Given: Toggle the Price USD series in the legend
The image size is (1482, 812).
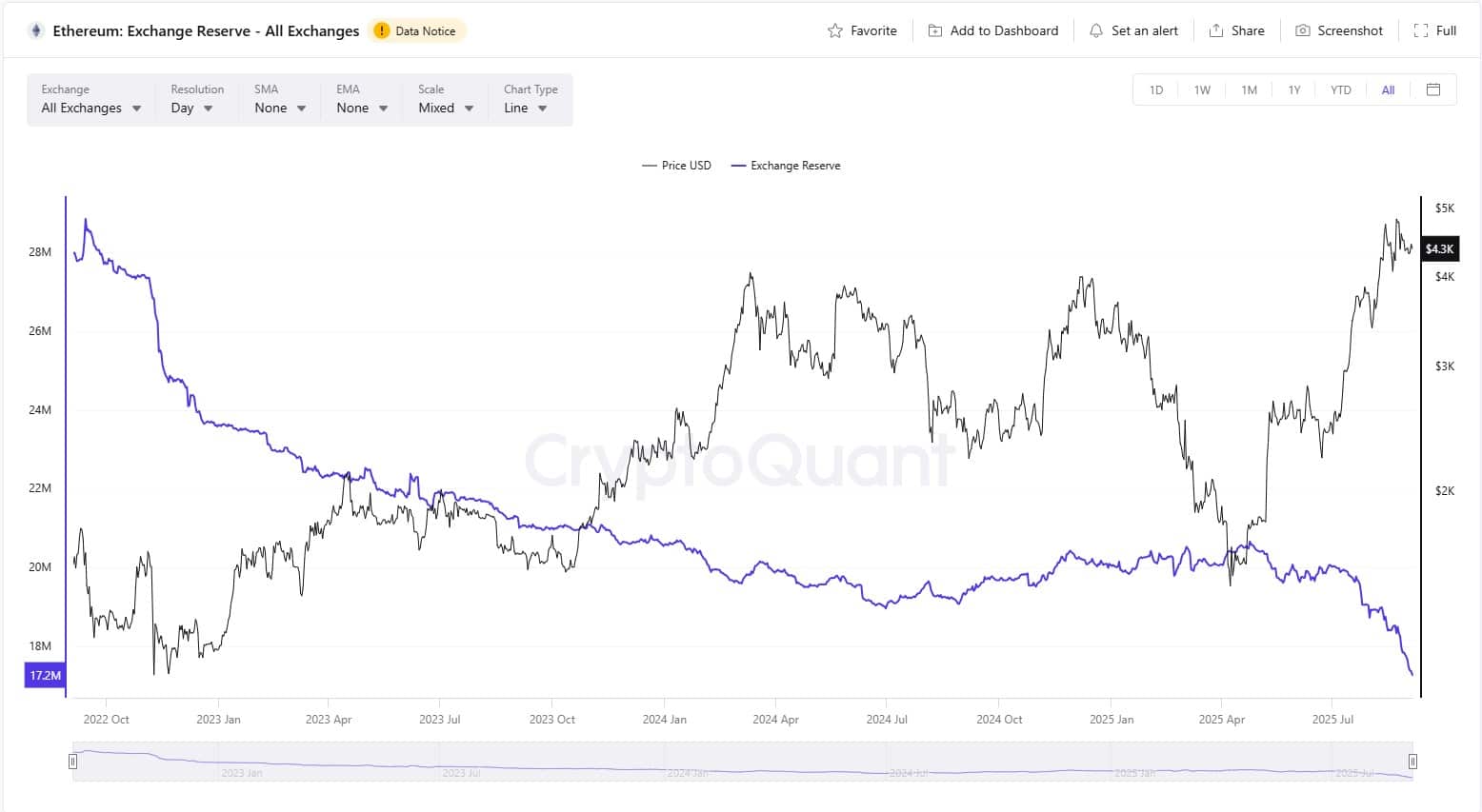Looking at the screenshot, I should tap(676, 165).
